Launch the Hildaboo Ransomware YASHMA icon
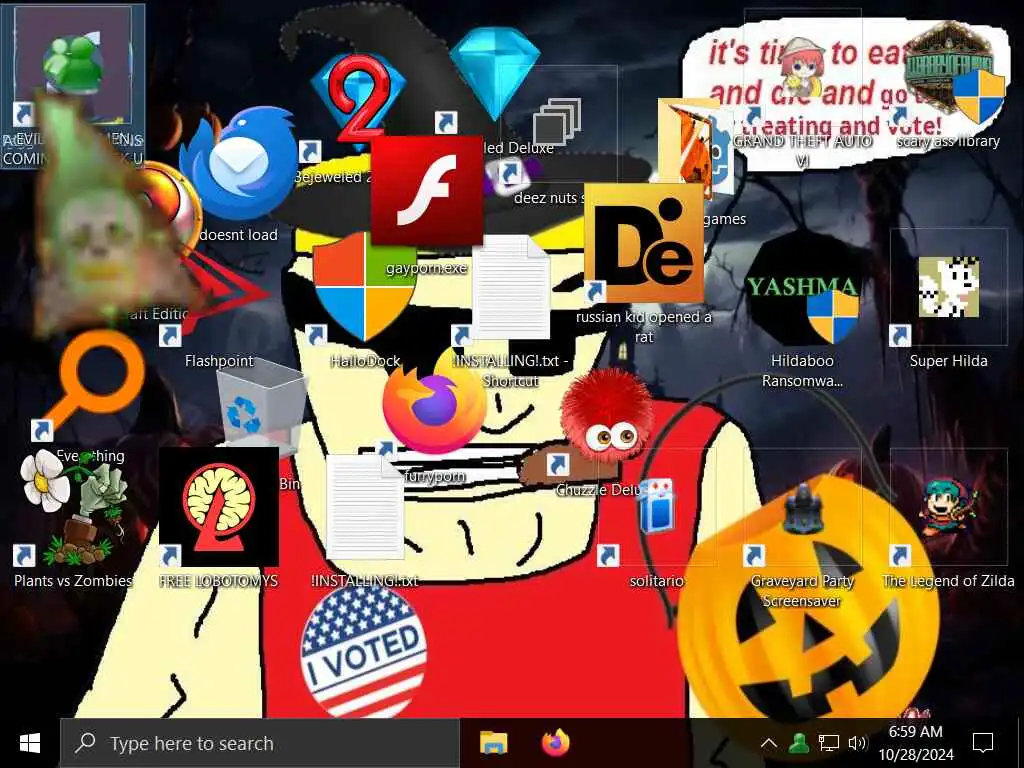1024x768 pixels. pyautogui.click(x=803, y=289)
